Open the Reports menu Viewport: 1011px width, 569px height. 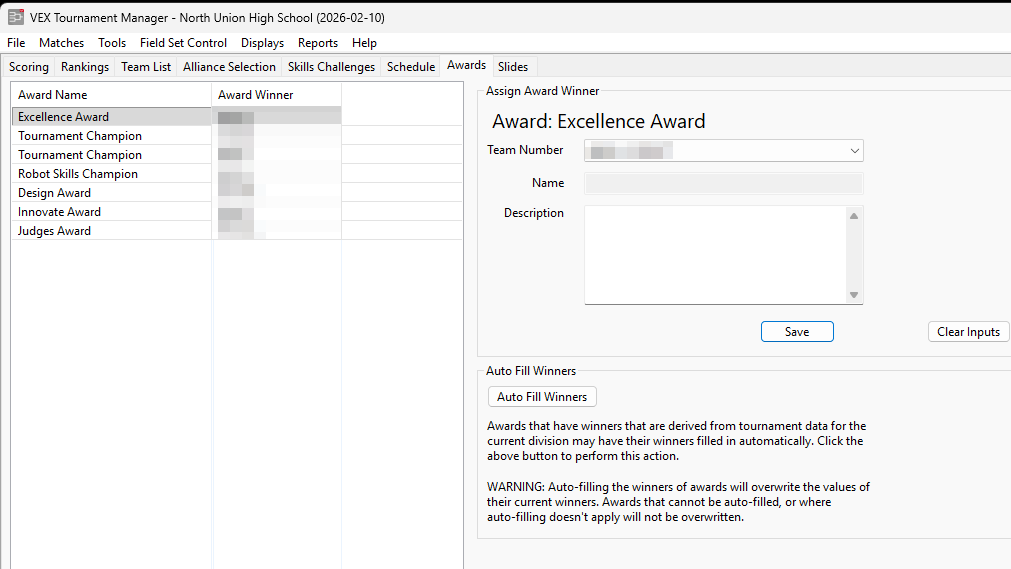(318, 43)
